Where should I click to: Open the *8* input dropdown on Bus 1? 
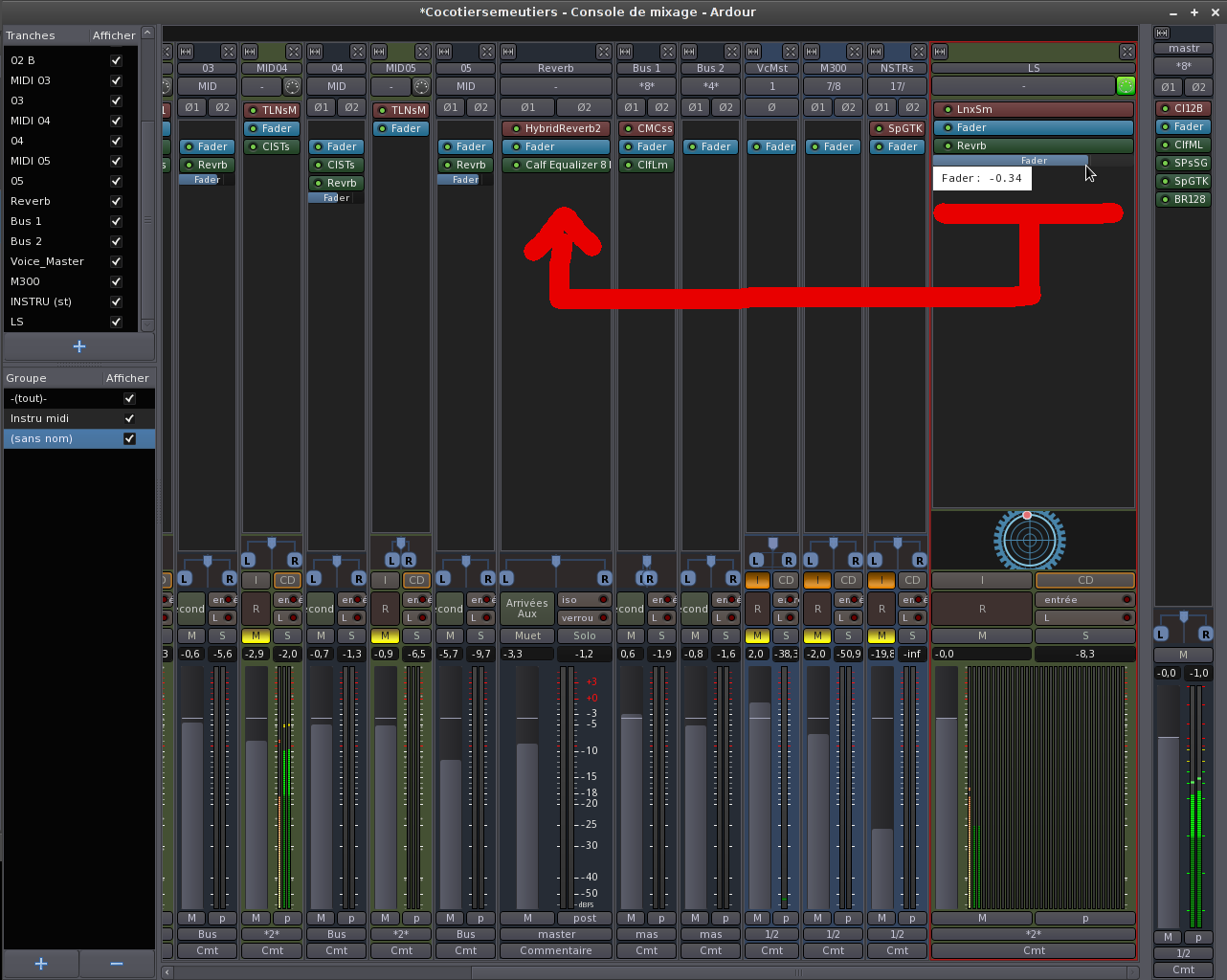646,86
